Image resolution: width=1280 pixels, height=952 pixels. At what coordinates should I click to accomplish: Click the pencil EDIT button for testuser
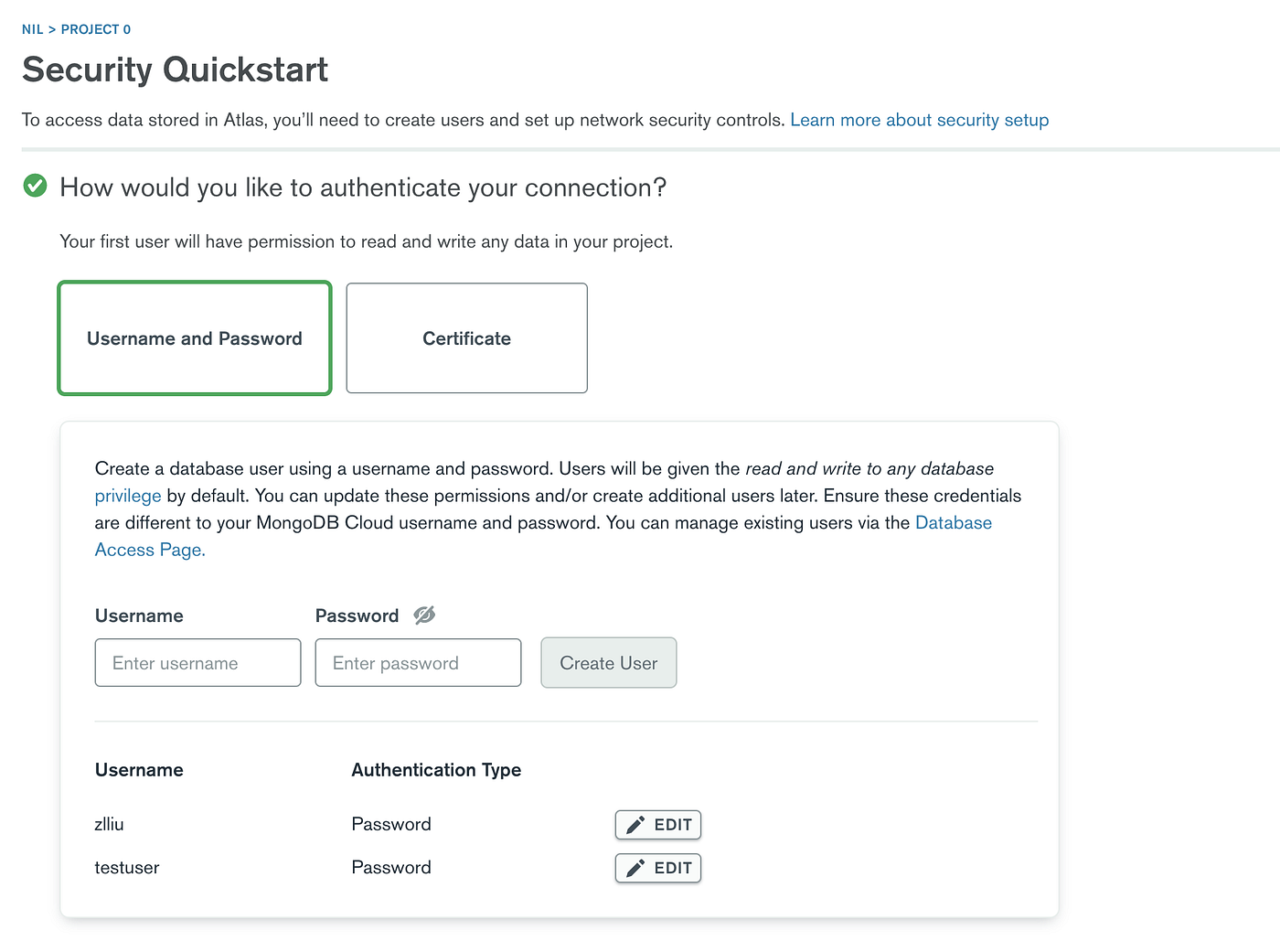coord(657,868)
